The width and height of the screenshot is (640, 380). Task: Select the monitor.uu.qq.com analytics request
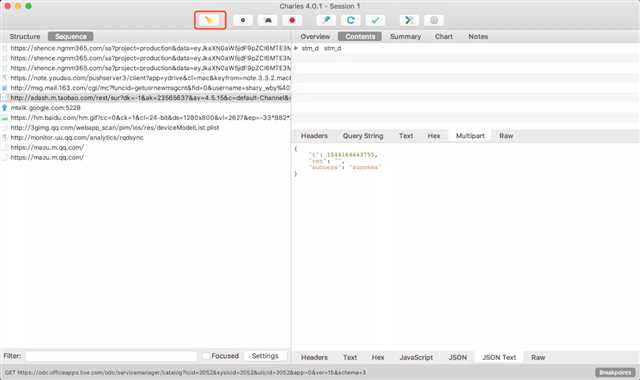146,138
